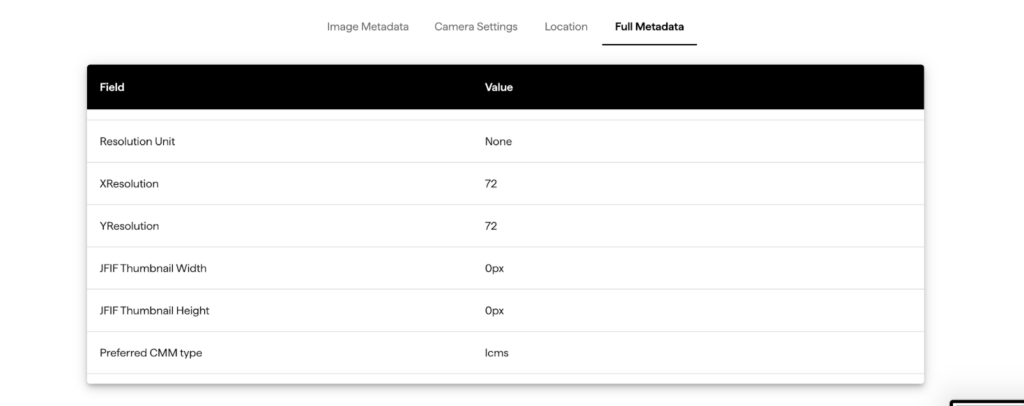The height and width of the screenshot is (406, 1024).
Task: Click the lcms value for Preferred CMM
Action: pyautogui.click(x=496, y=353)
